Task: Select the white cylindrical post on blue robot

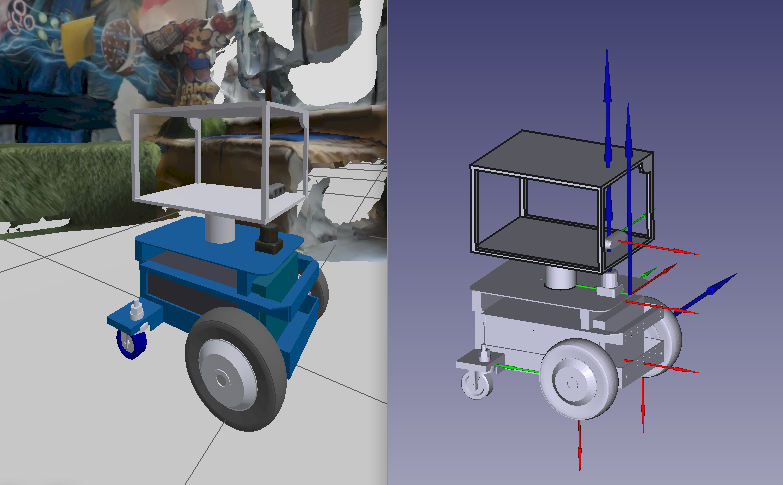Action: [219, 229]
